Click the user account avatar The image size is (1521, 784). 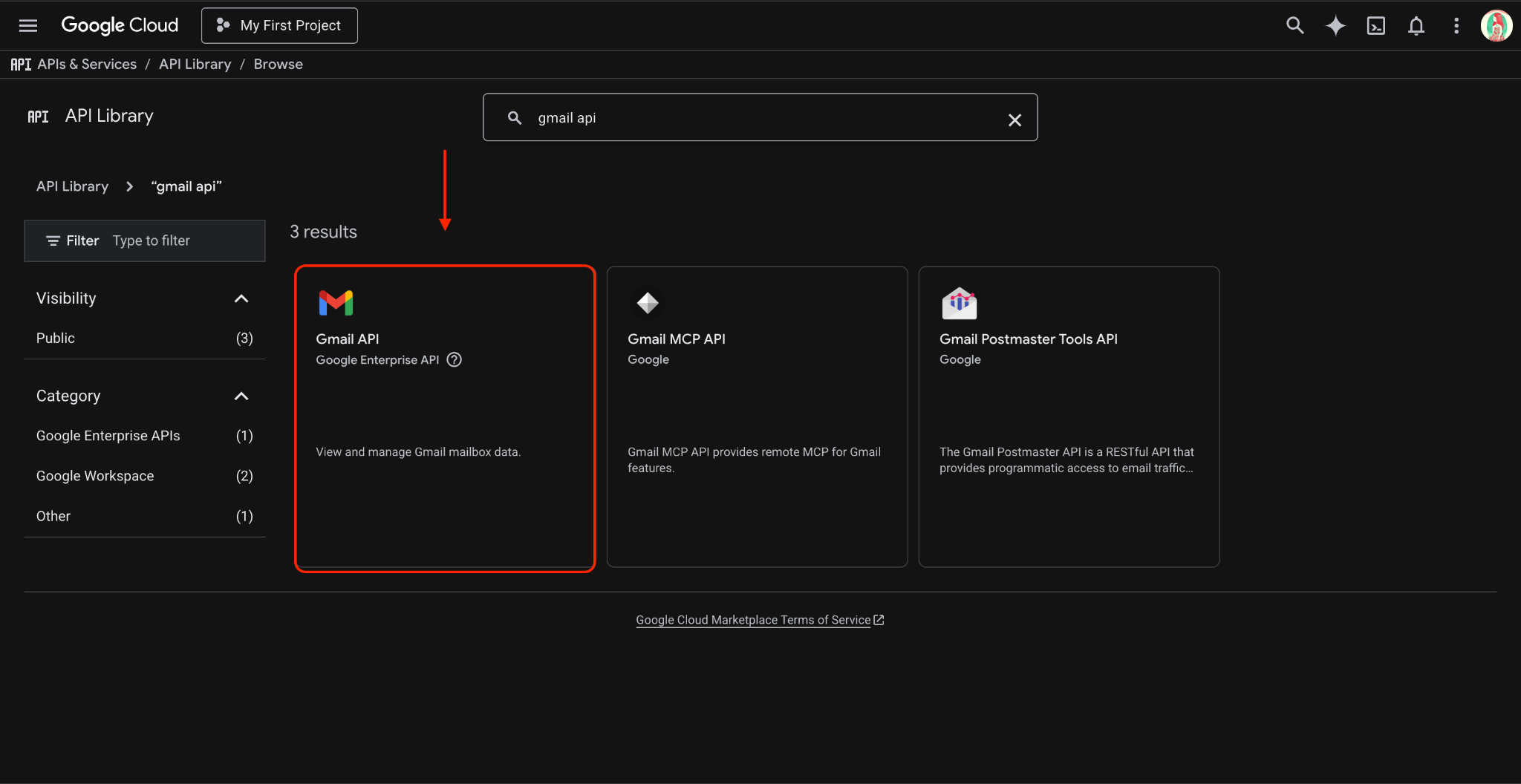pos(1496,26)
